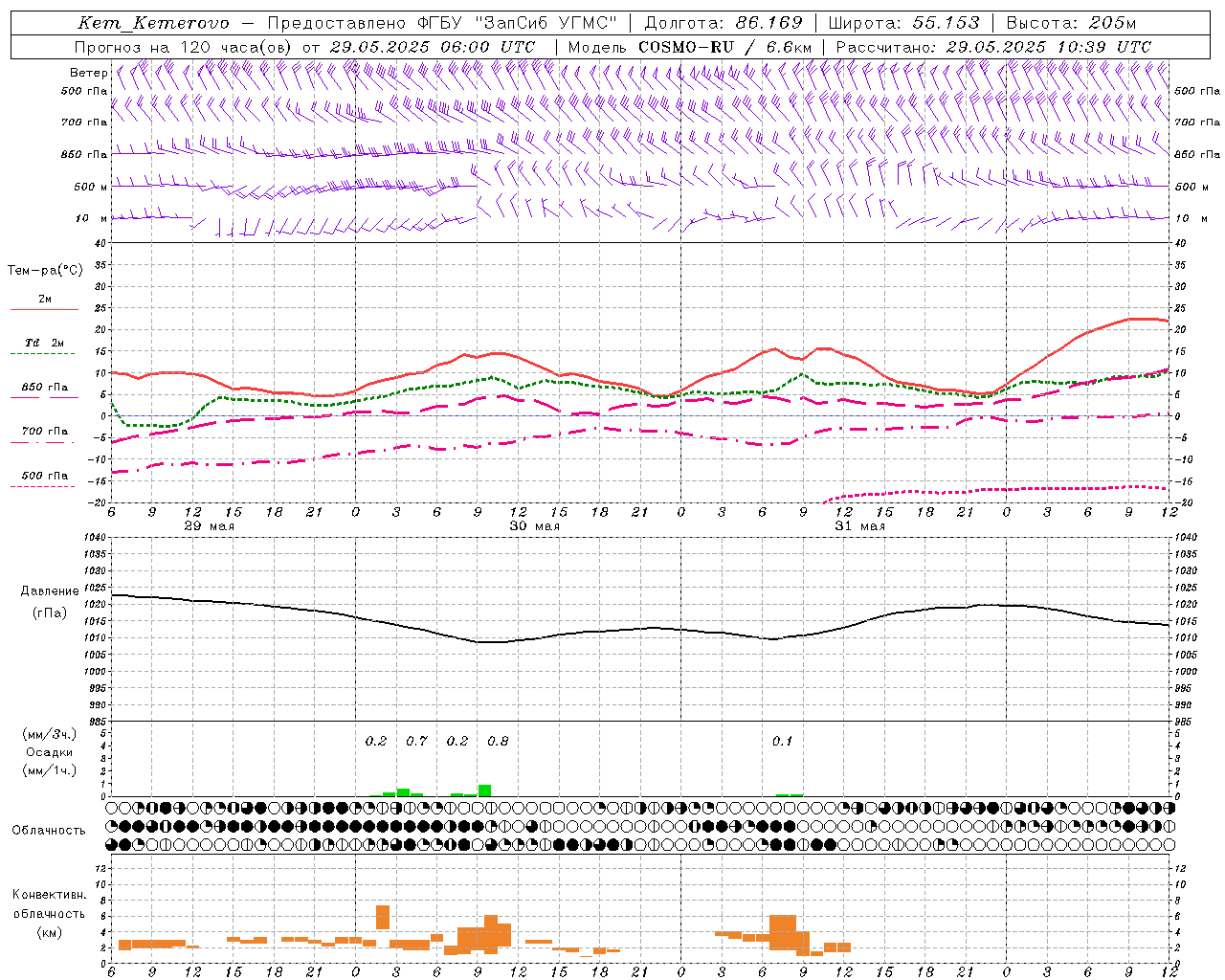Click the tallest green precipitation bar below 0.8
Image resolution: width=1225 pixels, height=980 pixels.
click(484, 791)
